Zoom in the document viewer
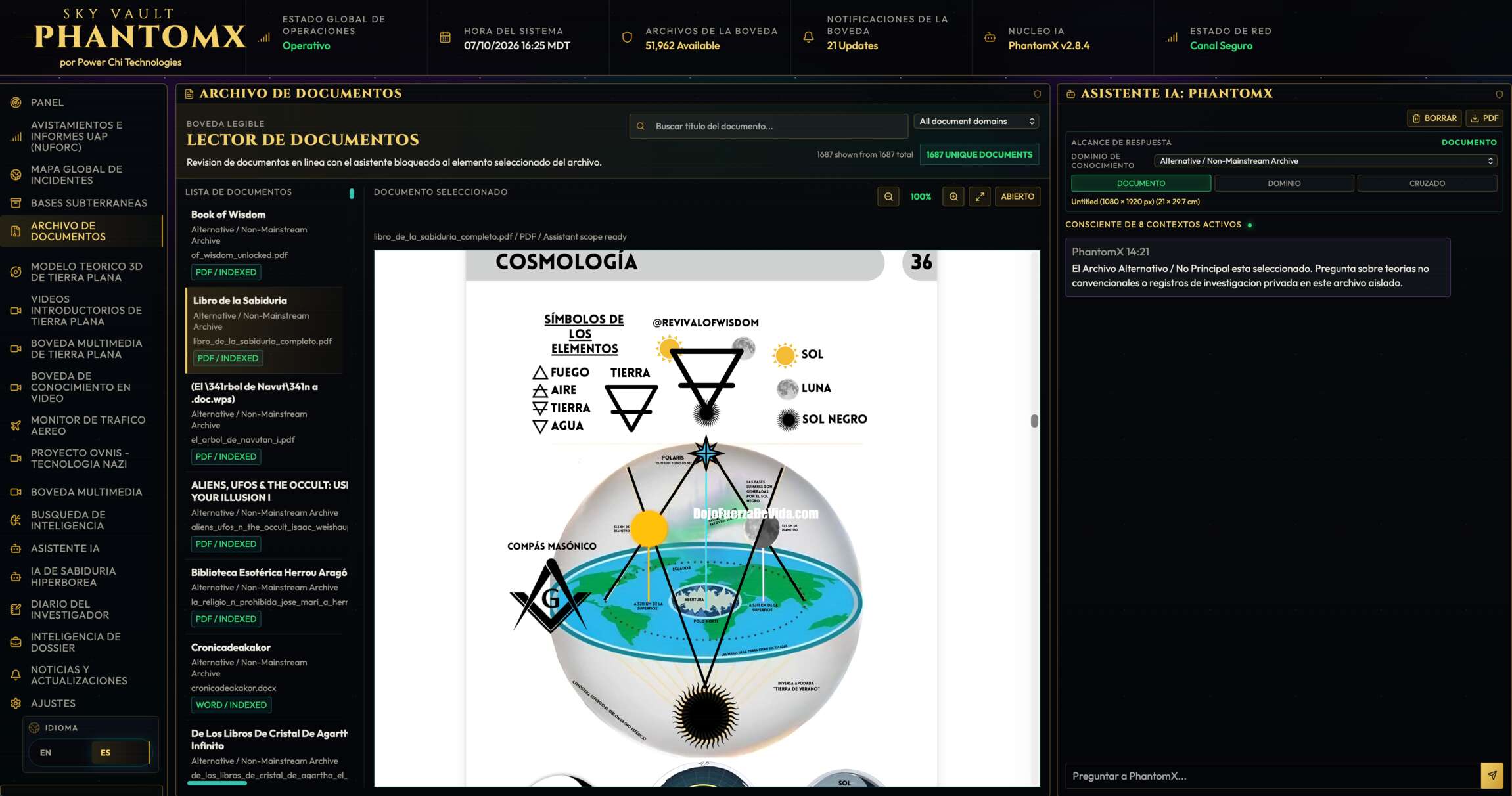This screenshot has height=796, width=1512. pos(953,196)
